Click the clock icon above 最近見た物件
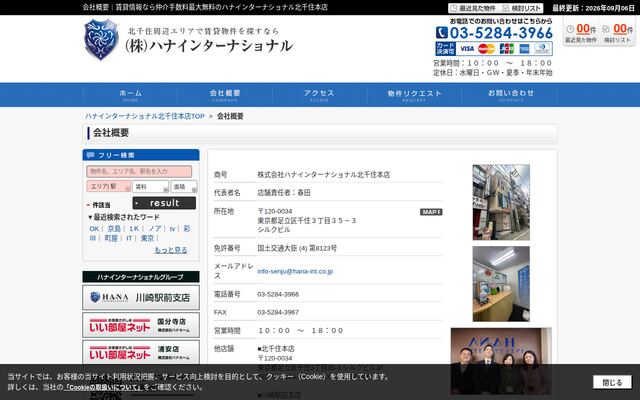Viewport: 640px width, 400px height. (570, 29)
